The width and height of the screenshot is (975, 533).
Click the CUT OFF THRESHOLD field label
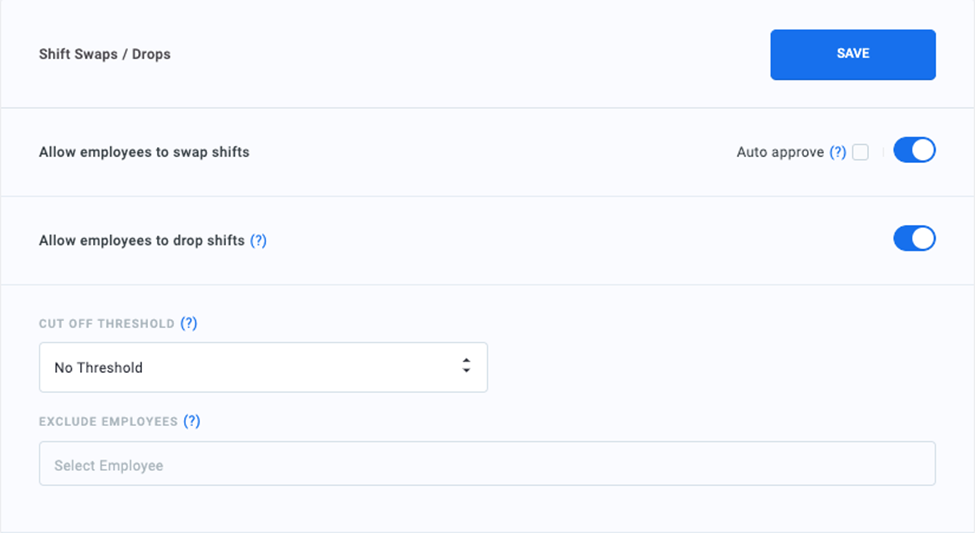click(107, 324)
